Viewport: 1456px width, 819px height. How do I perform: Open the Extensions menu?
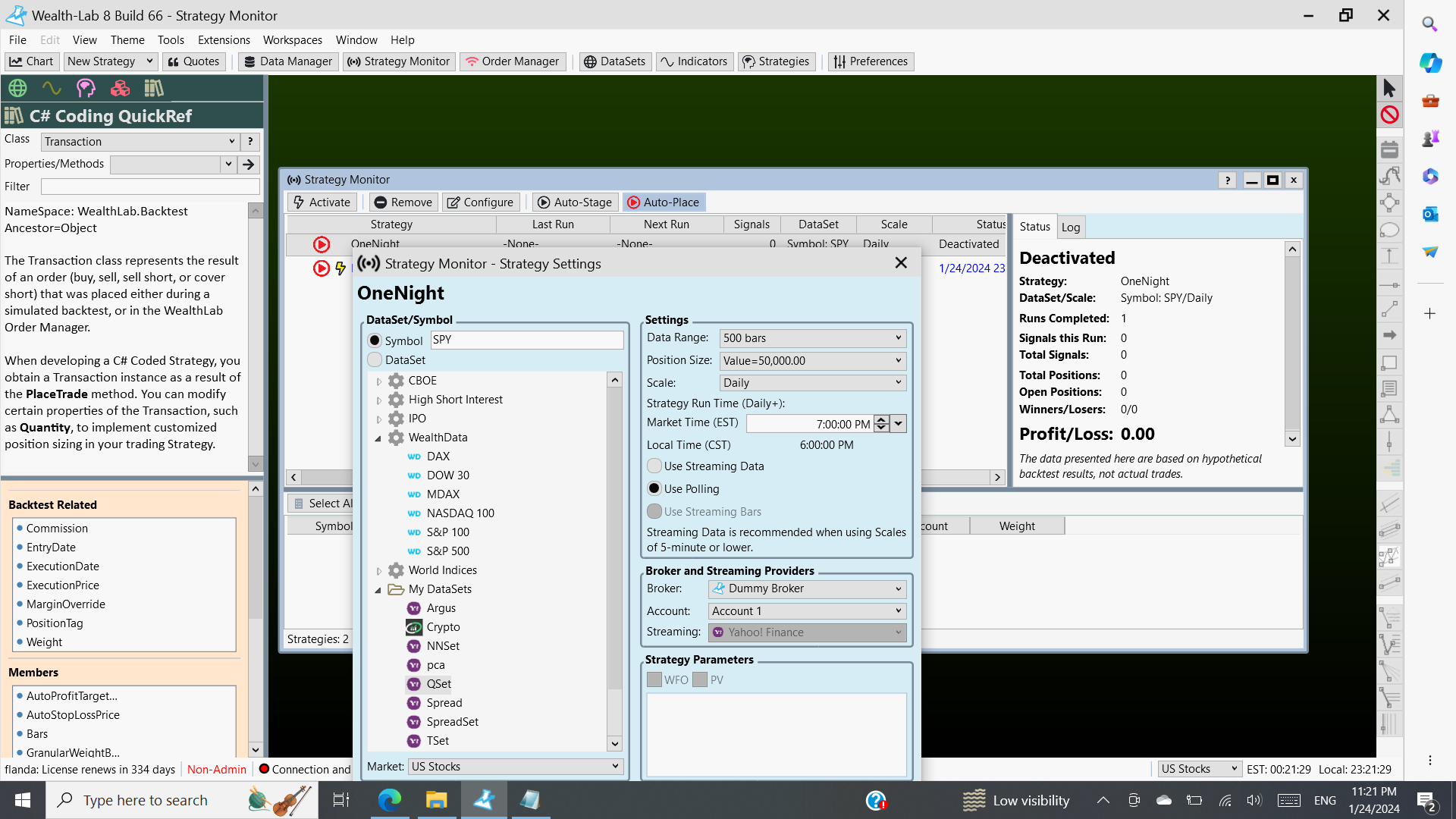pos(224,40)
